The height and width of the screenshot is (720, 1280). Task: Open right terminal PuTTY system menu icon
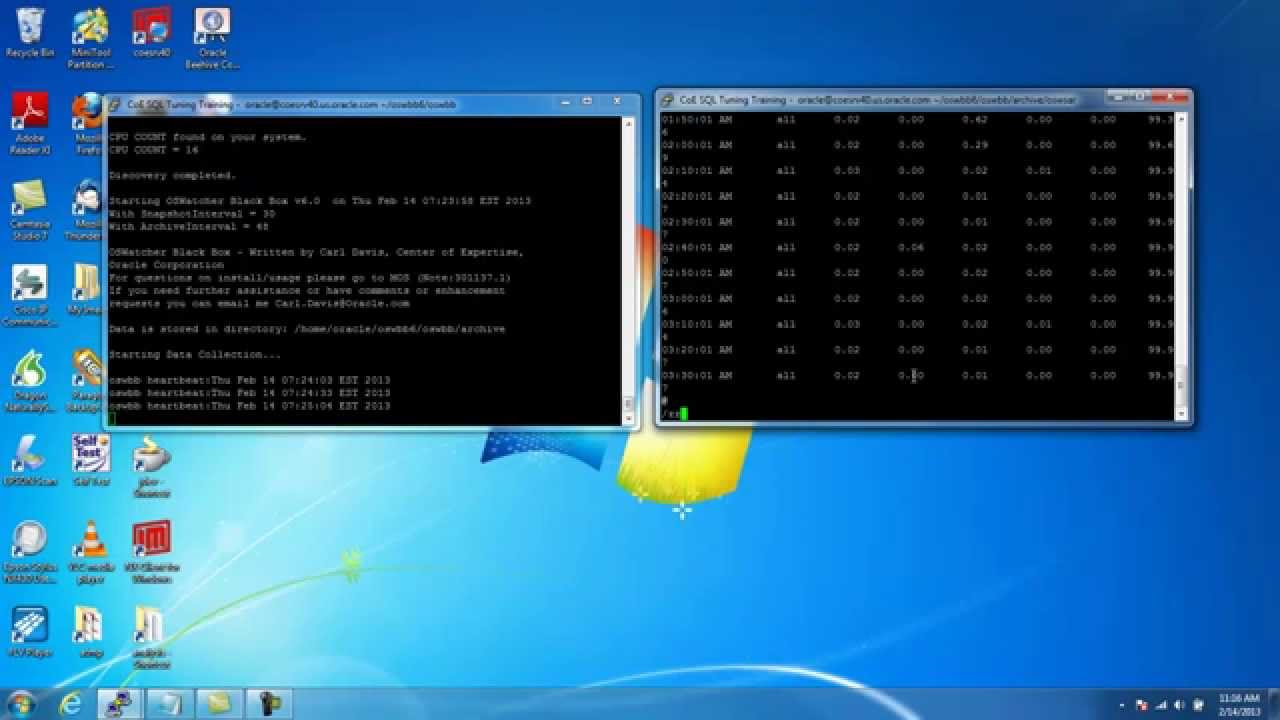(668, 100)
